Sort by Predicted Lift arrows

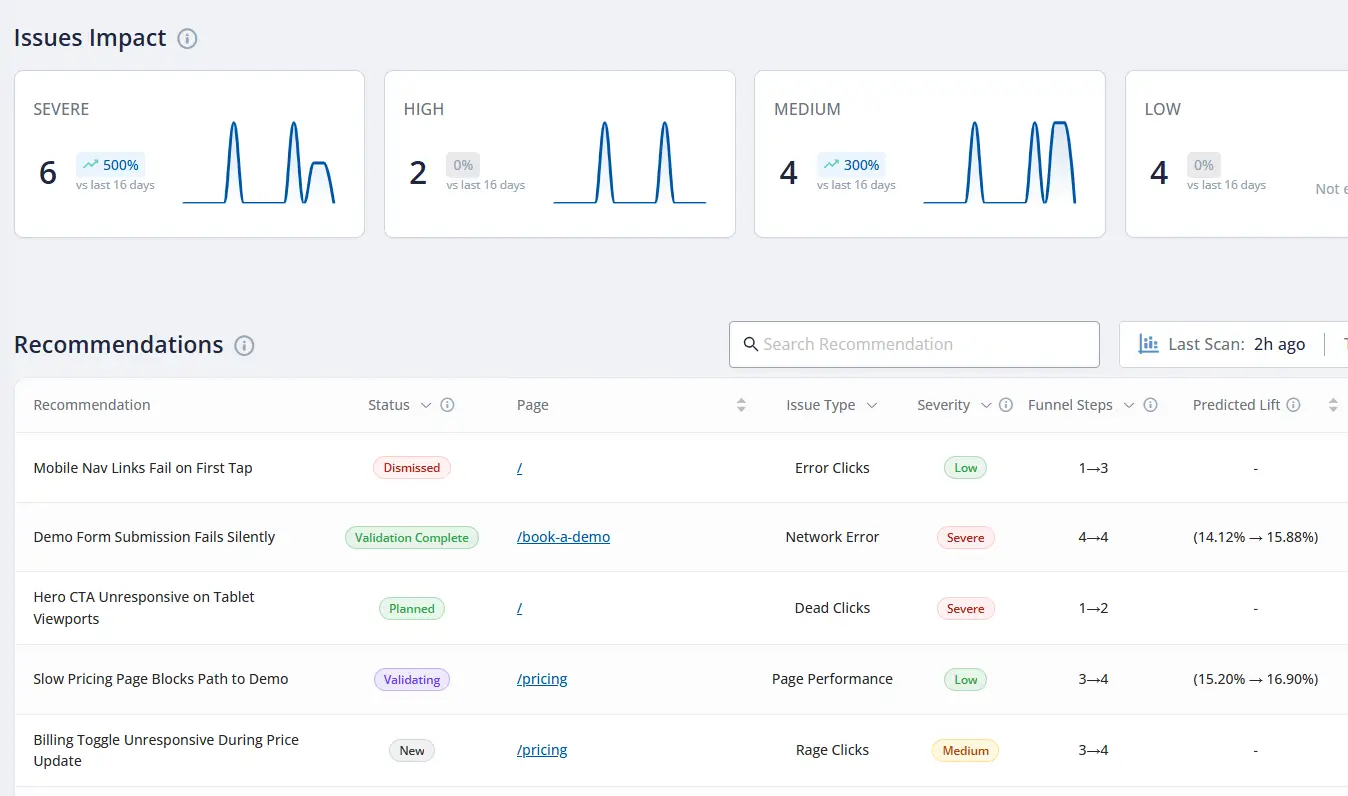[x=1333, y=405]
